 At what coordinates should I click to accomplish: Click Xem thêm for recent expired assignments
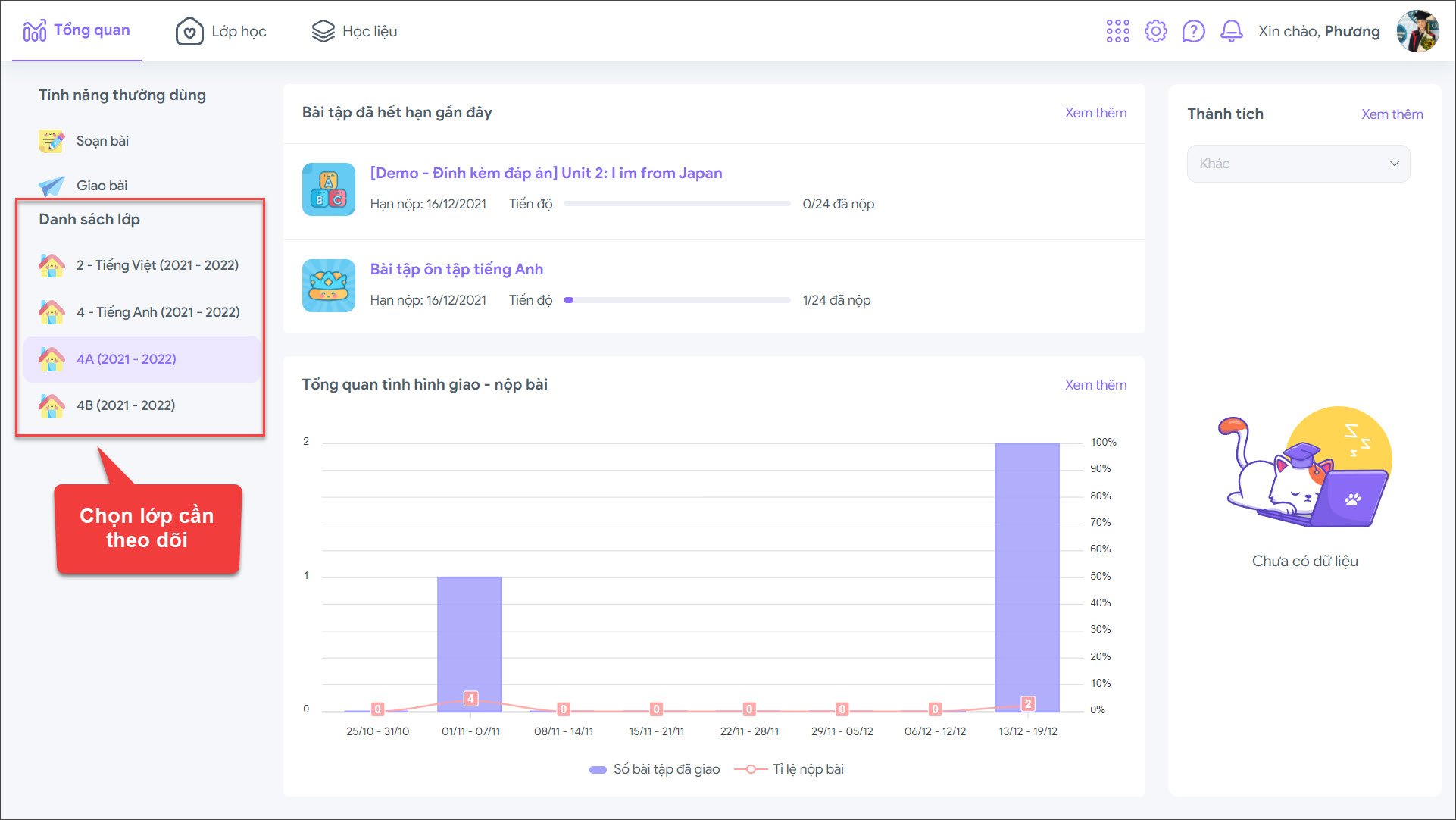(x=1095, y=113)
